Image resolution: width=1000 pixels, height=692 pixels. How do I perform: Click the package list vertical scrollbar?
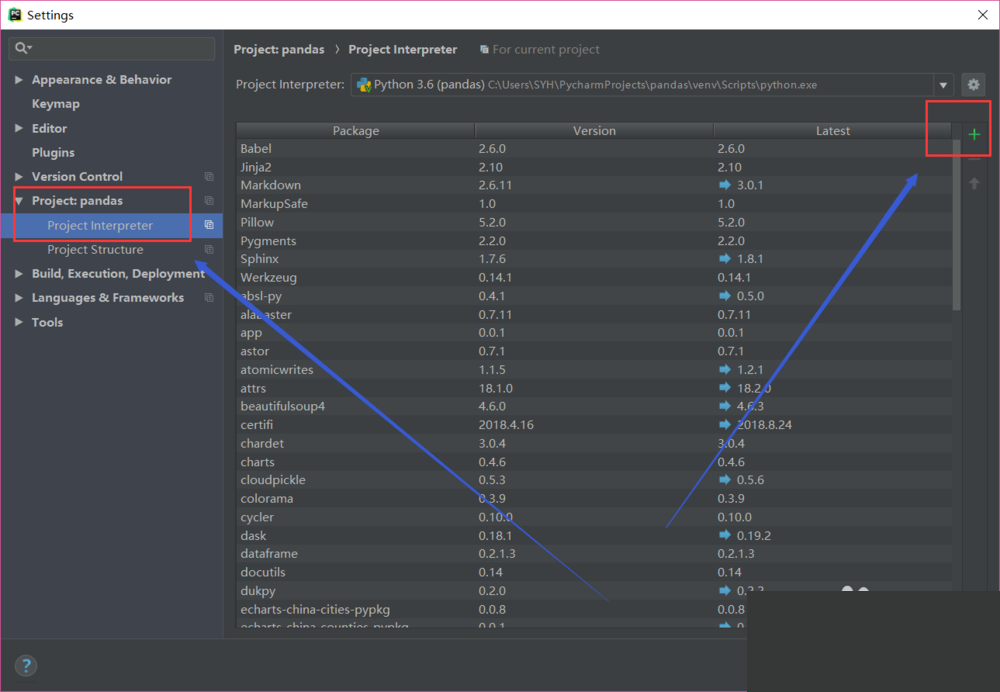pos(956,223)
